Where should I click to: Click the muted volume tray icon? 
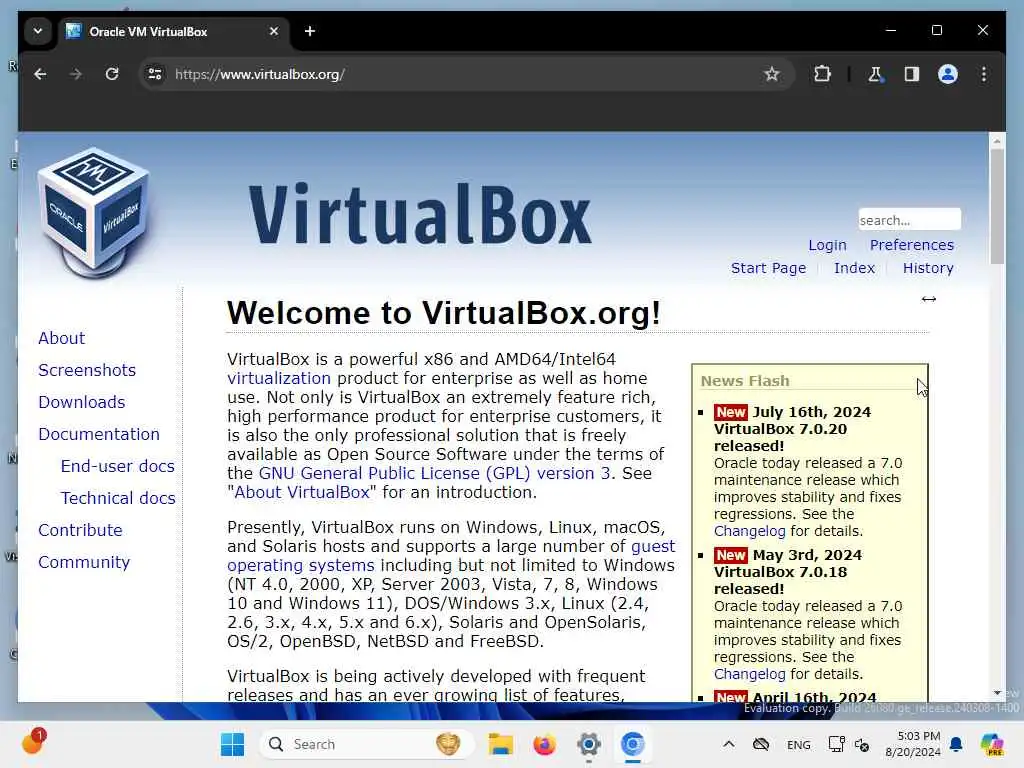[862, 745]
